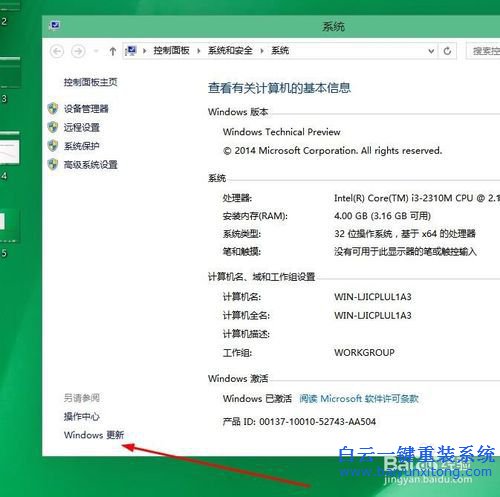Click the computer icon in the address bar
This screenshot has height=497, width=500.
(x=131, y=51)
